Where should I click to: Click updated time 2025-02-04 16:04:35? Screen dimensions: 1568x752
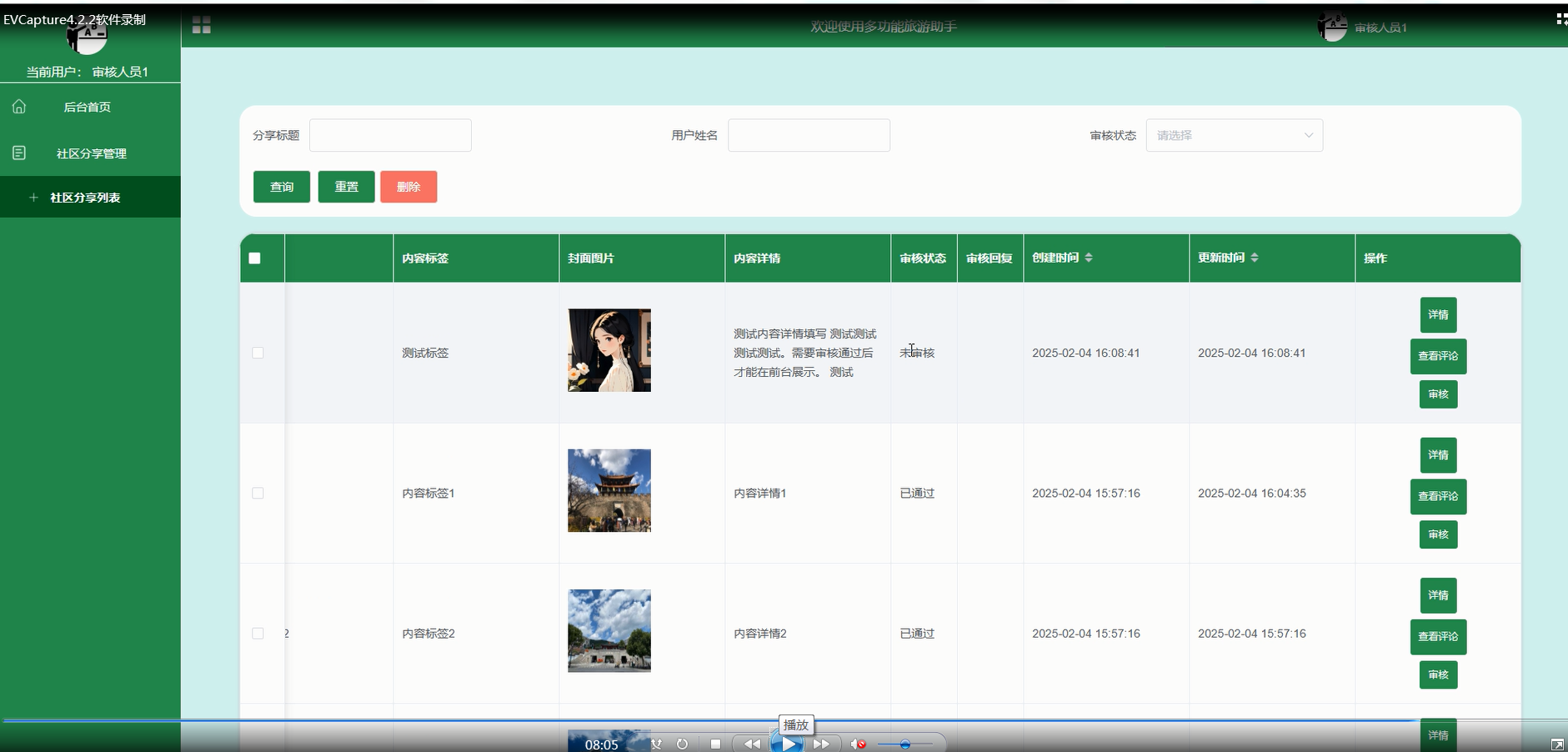click(1252, 493)
